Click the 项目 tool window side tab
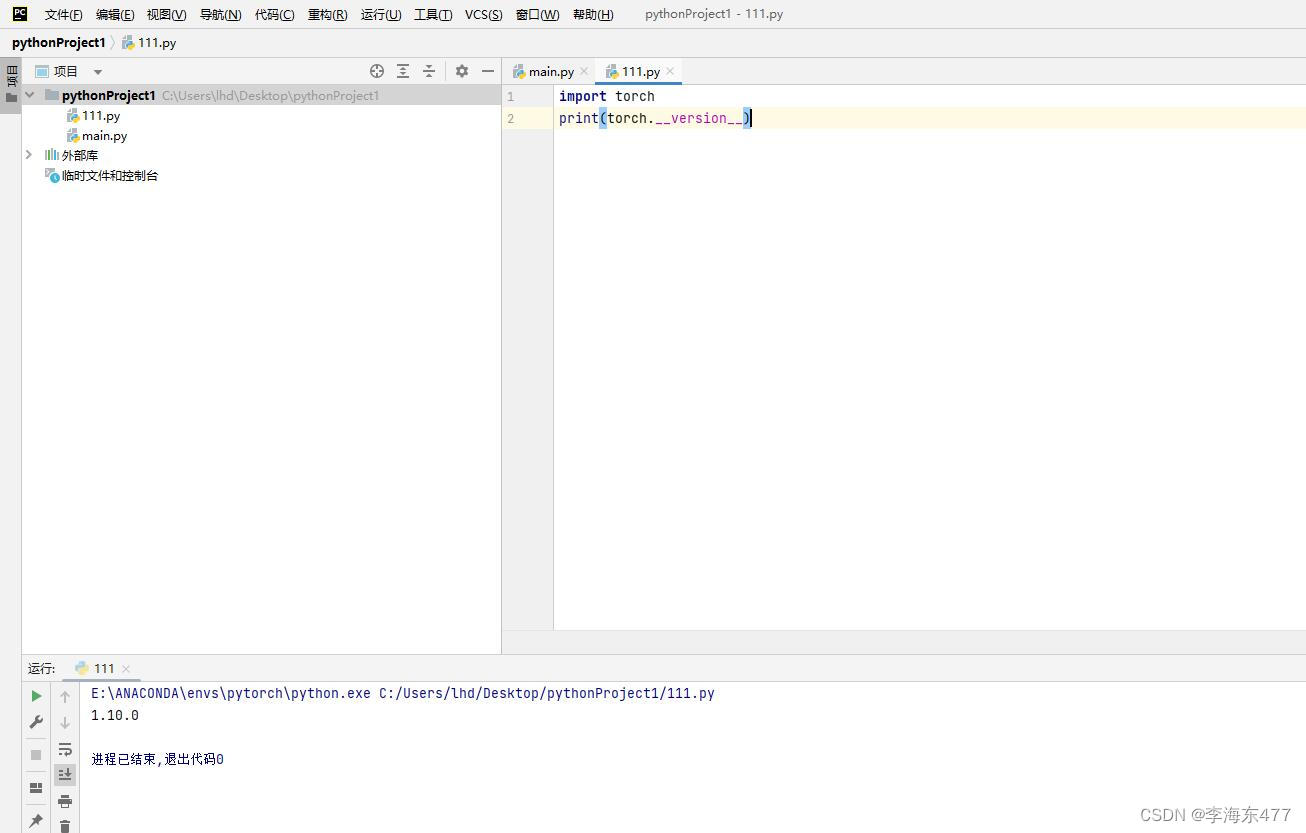The image size is (1306, 833). coord(11,86)
